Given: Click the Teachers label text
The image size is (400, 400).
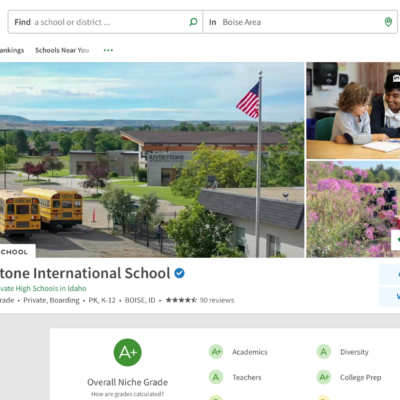Looking at the screenshot, I should click(247, 377).
